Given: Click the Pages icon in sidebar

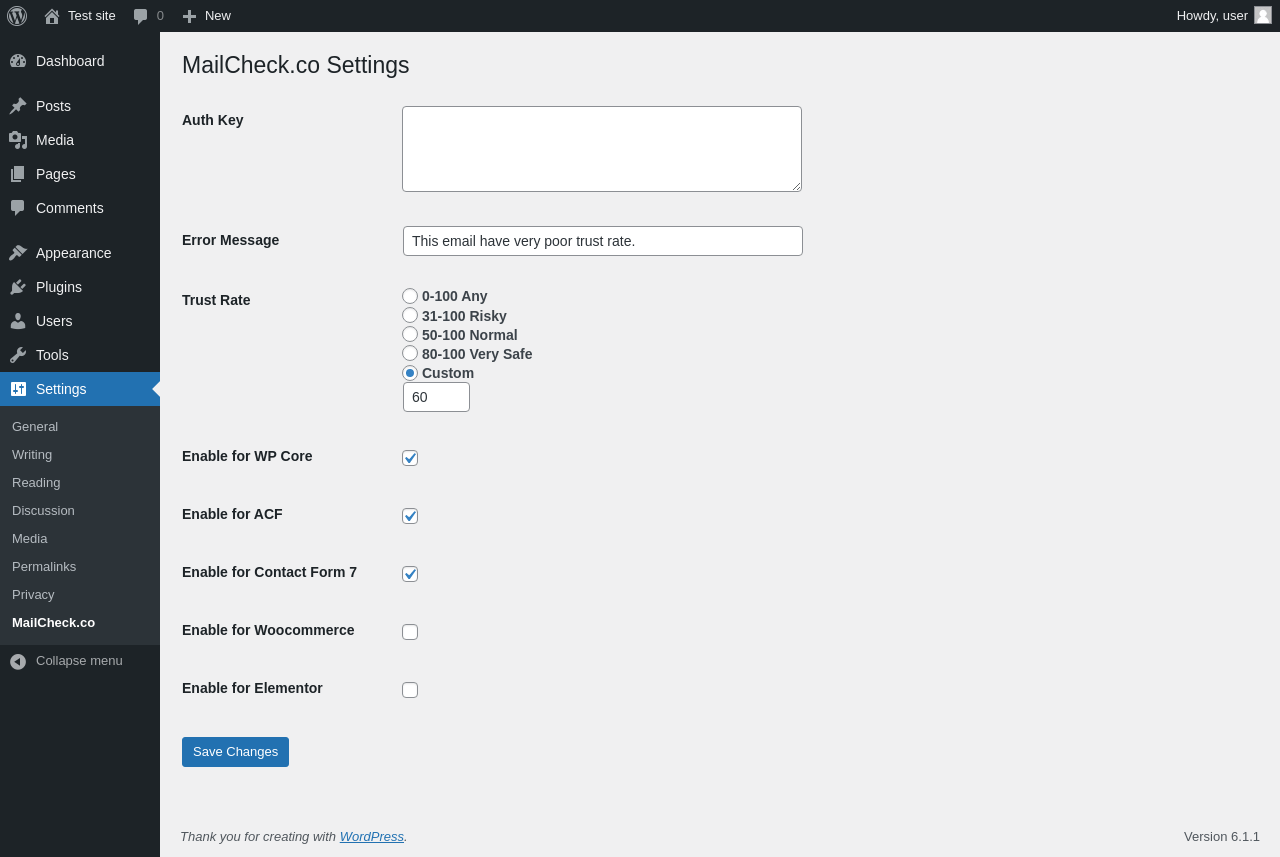Looking at the screenshot, I should [18, 174].
